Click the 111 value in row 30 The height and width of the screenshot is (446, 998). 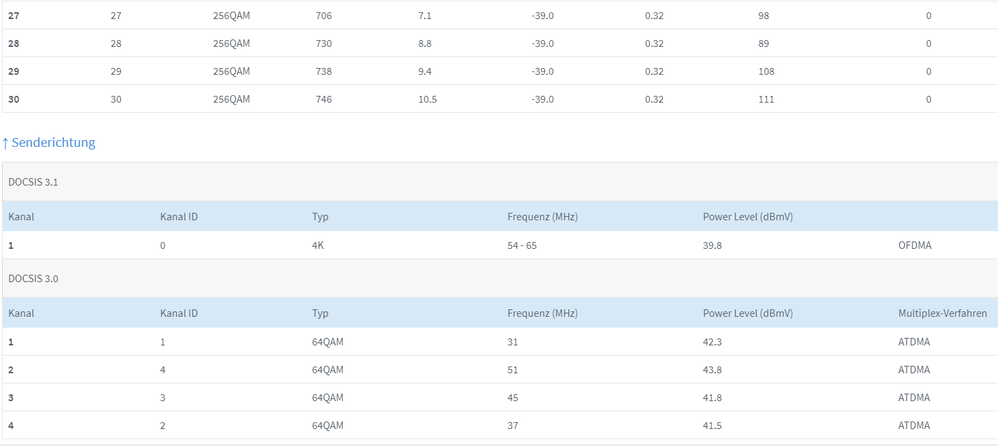(766, 100)
